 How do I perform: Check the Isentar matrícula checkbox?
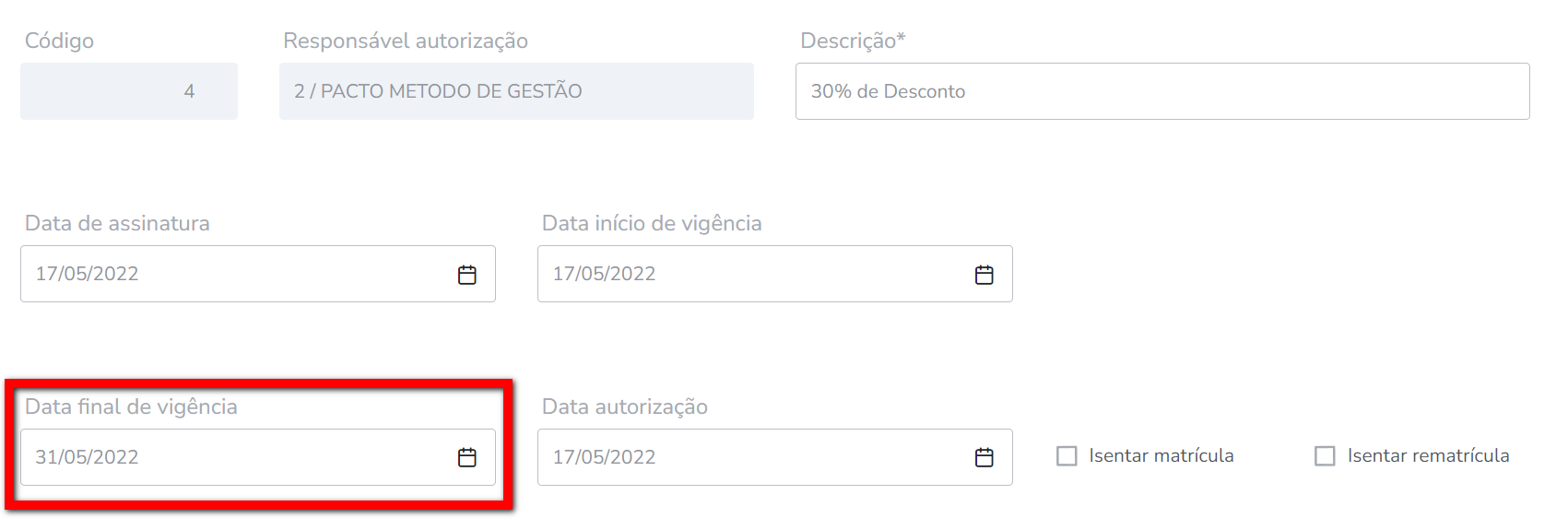point(1067,456)
